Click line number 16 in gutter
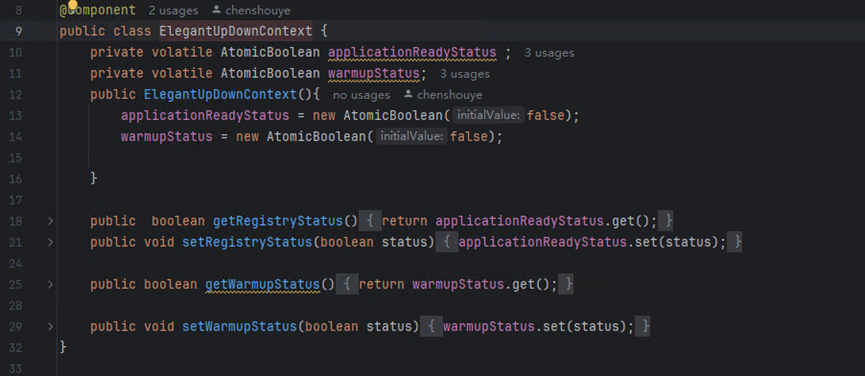865x376 pixels. coord(15,179)
